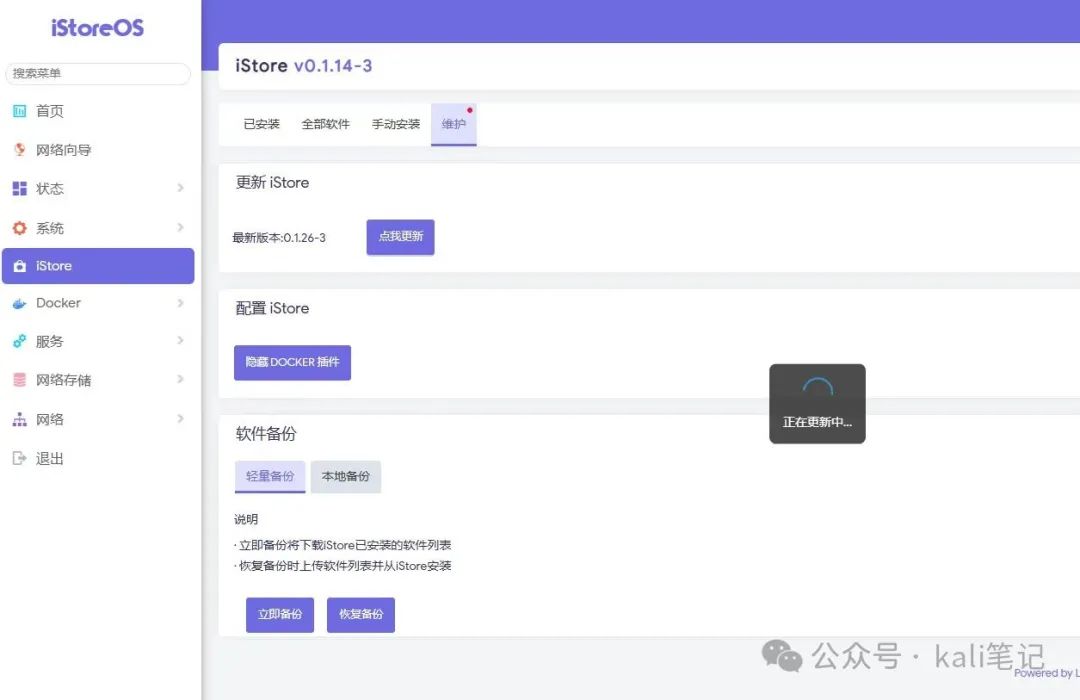
Task: Switch to the 全部软件 tab
Action: pyautogui.click(x=325, y=124)
